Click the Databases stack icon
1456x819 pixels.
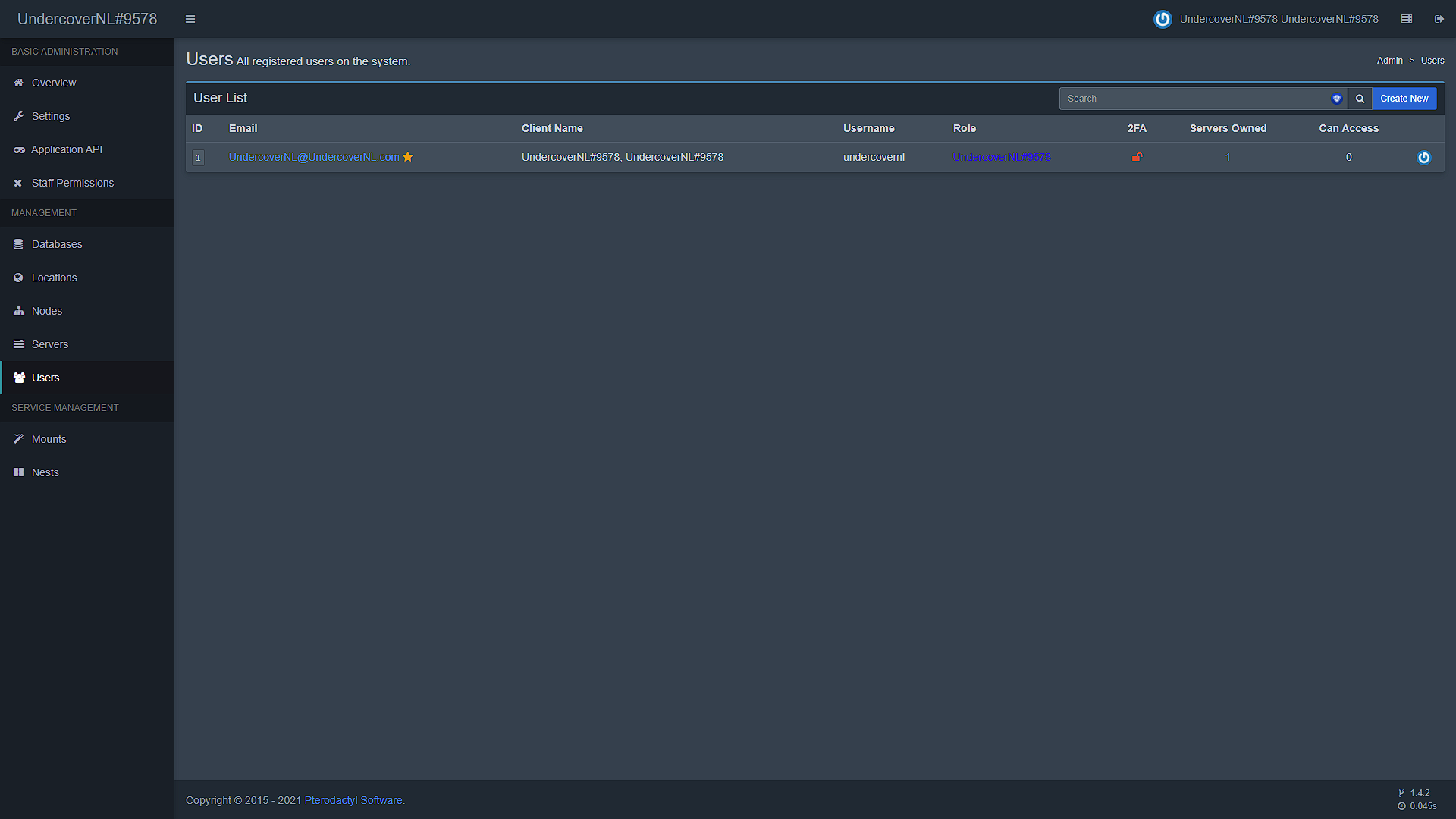pyautogui.click(x=18, y=244)
